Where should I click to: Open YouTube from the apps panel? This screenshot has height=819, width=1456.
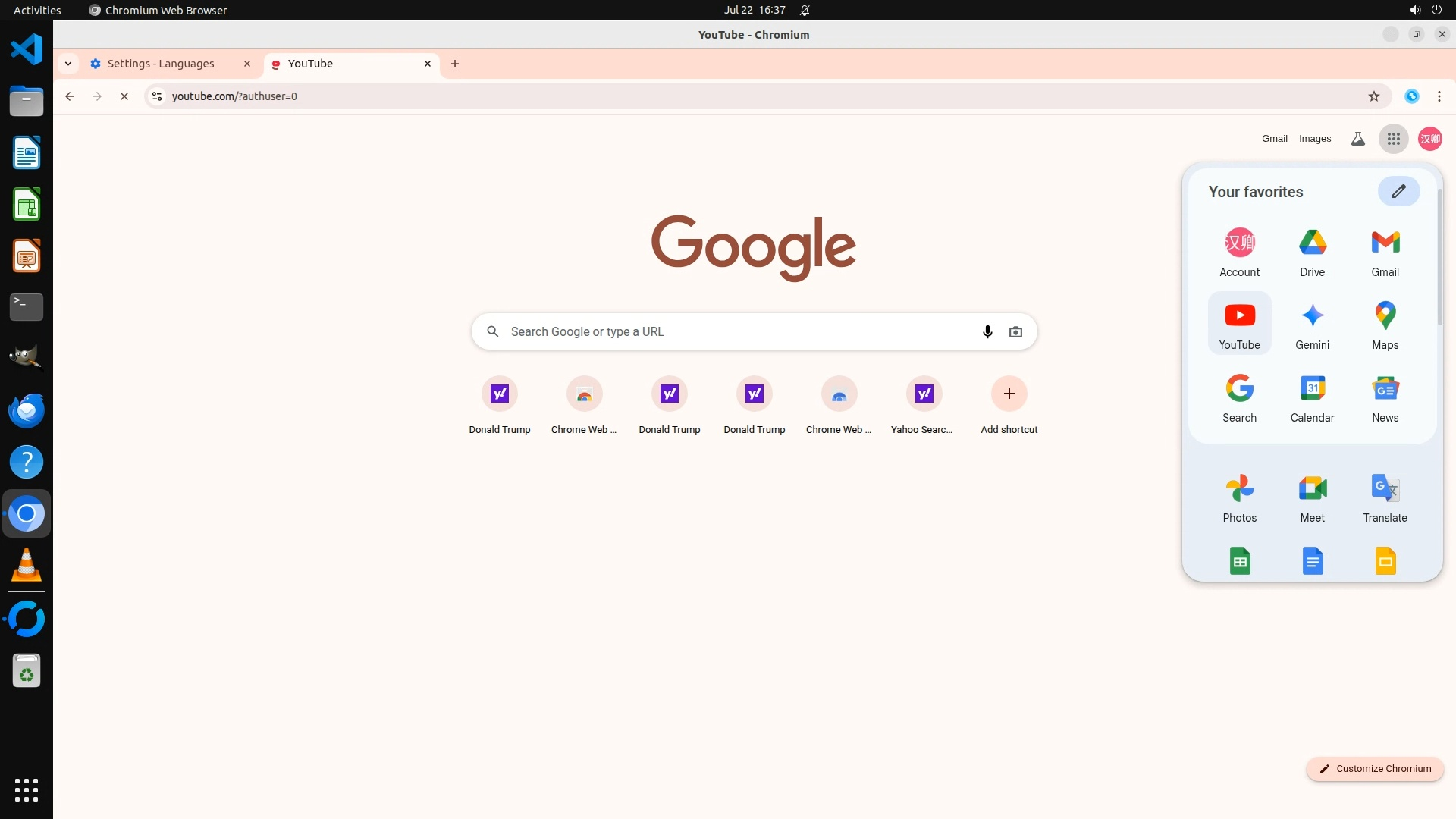pyautogui.click(x=1239, y=324)
